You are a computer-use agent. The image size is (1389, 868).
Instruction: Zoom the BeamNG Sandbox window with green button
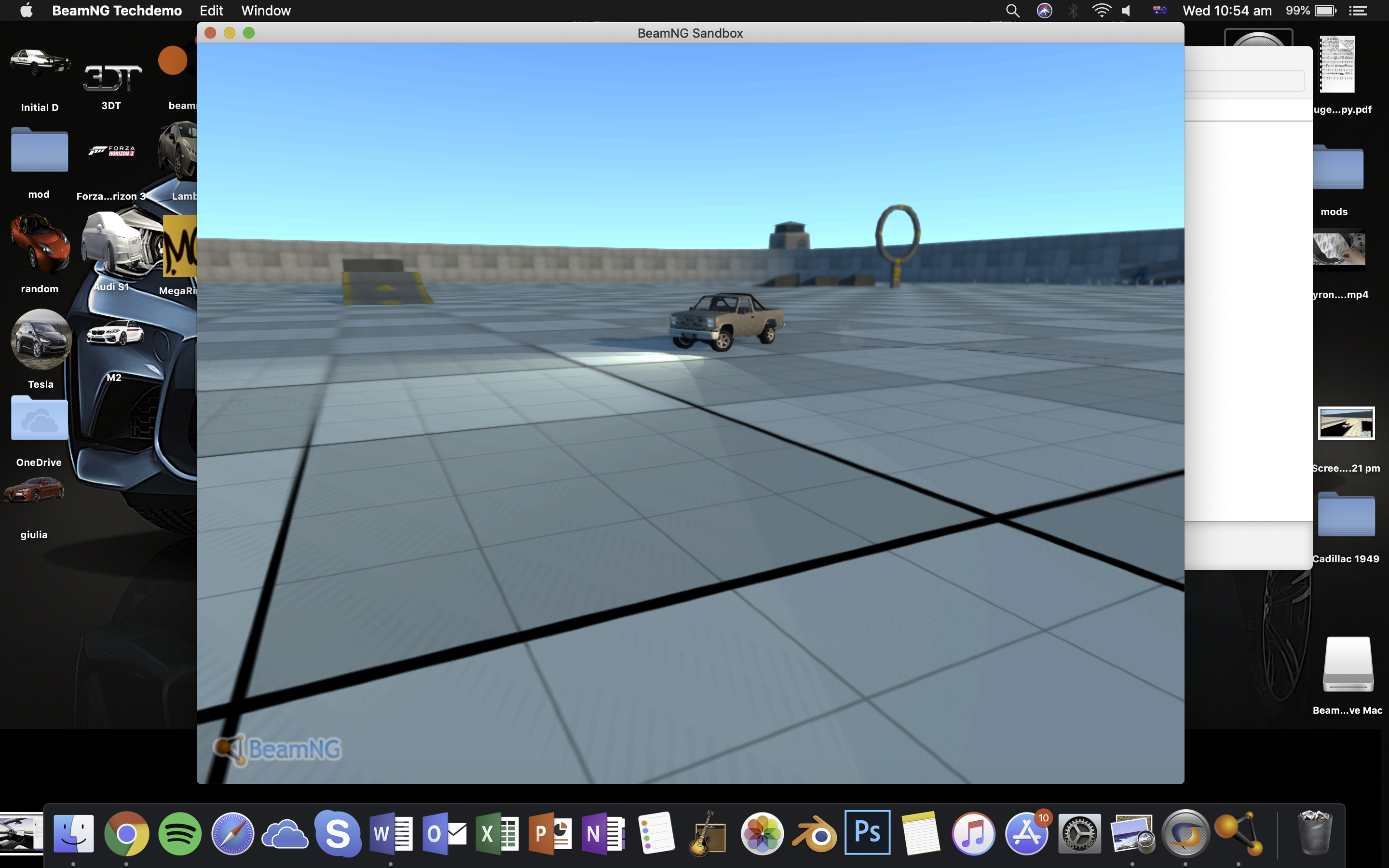[248, 33]
